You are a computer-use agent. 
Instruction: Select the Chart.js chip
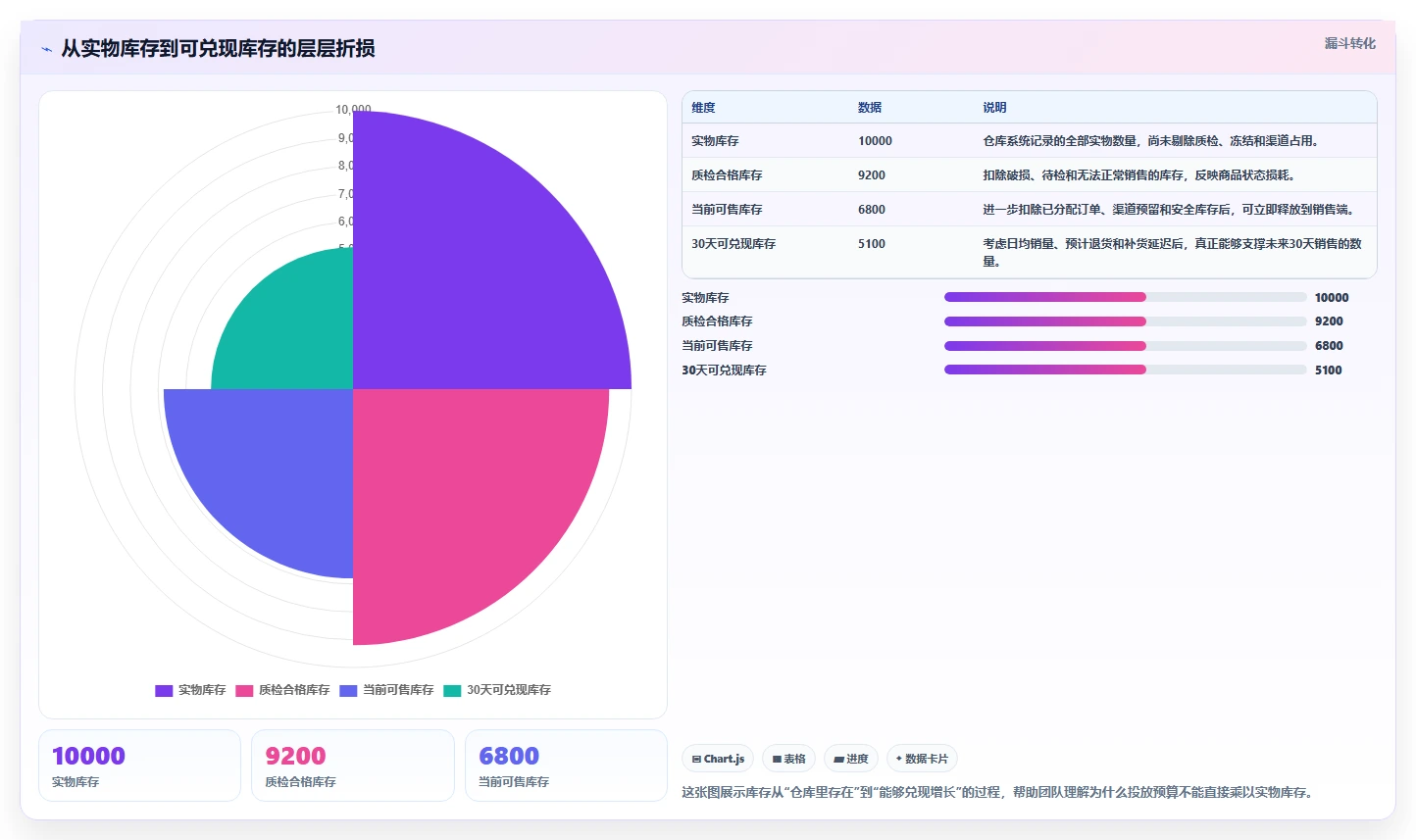[x=718, y=759]
